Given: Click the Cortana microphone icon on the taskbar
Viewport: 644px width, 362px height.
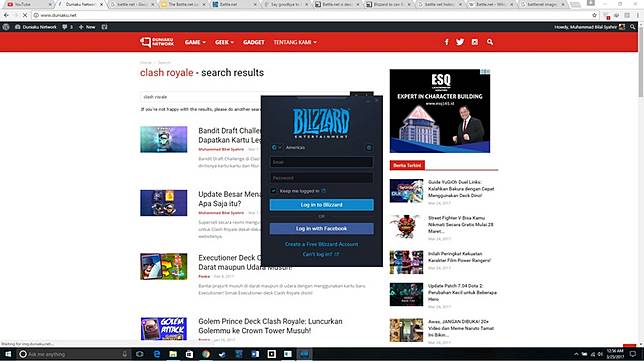Looking at the screenshot, I should 125,354.
